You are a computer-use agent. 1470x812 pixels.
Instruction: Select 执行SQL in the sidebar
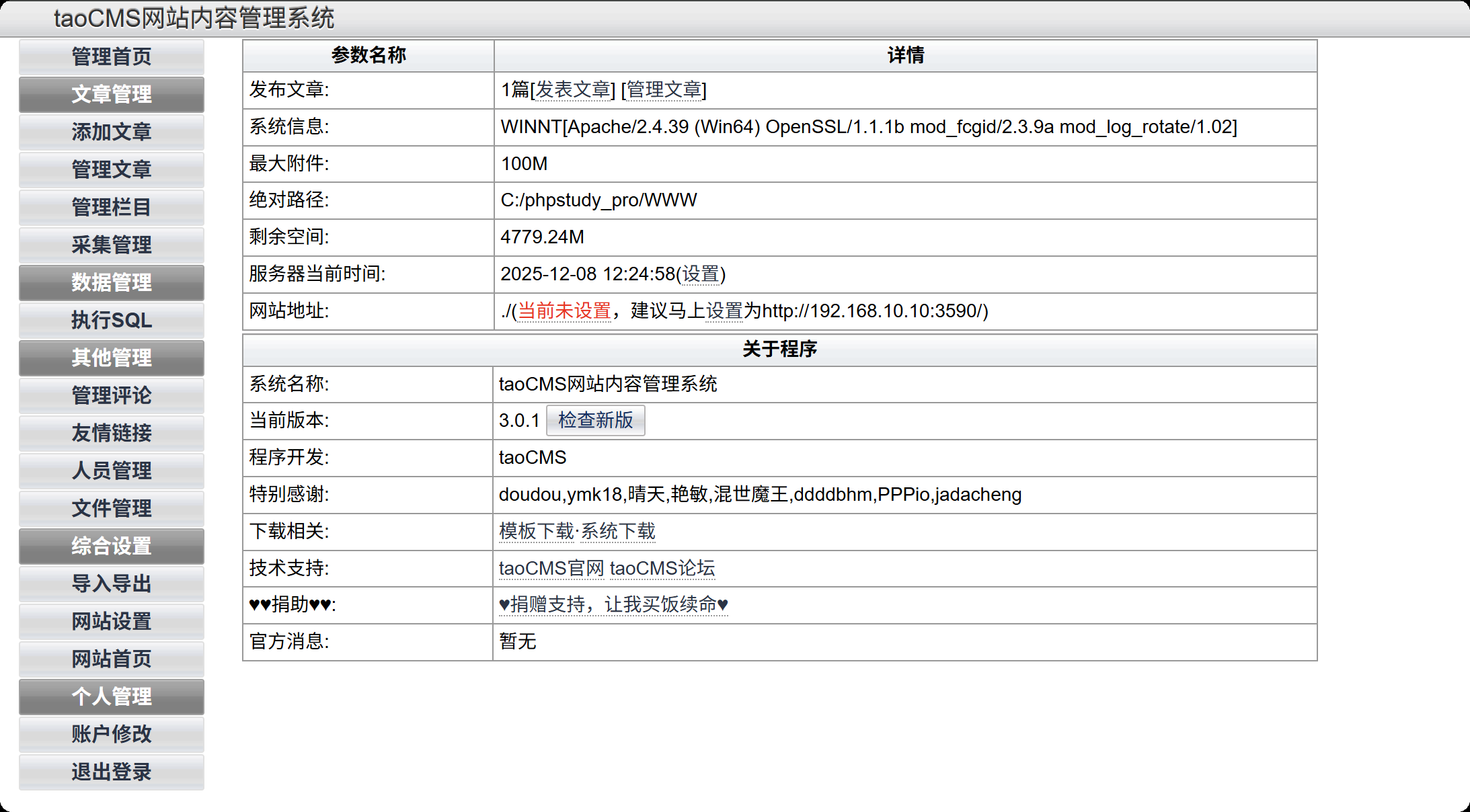[x=112, y=320]
